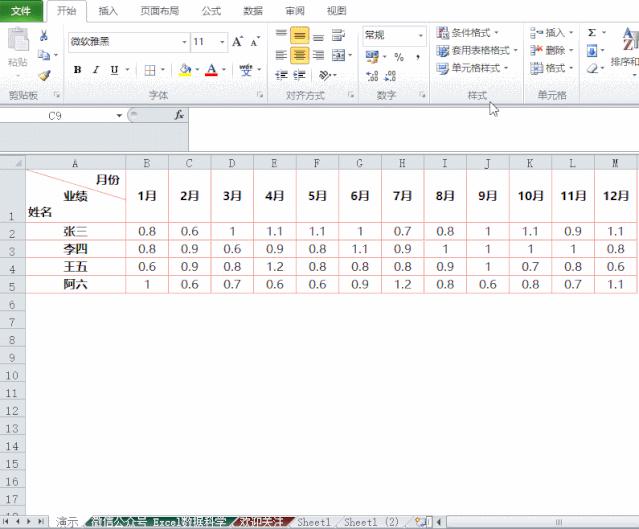639x529 pixels.
Task: Click the AutoSum sigma icon
Action: [592, 33]
